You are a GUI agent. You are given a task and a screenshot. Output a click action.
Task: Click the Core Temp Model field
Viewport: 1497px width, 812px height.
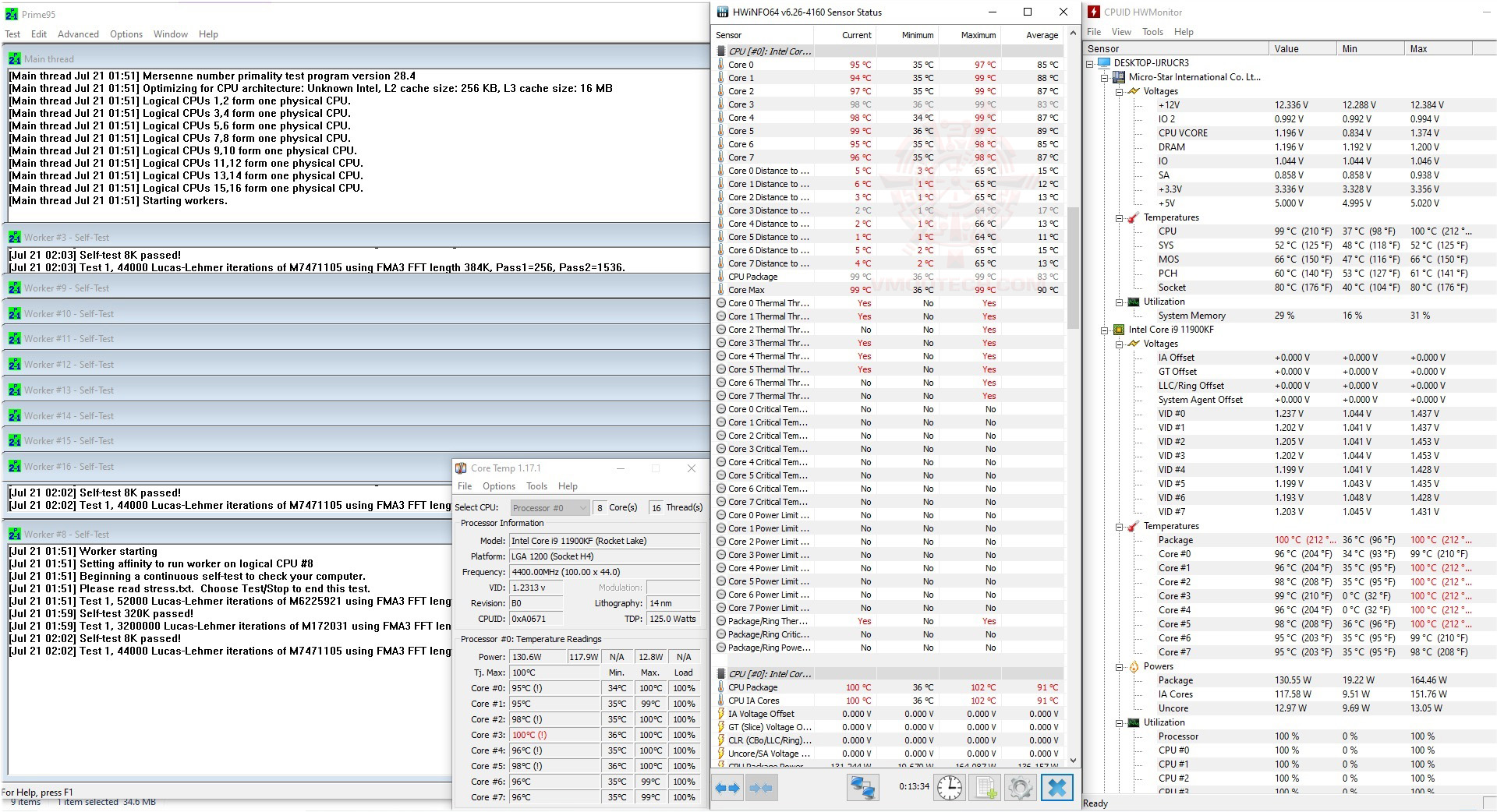coord(604,541)
